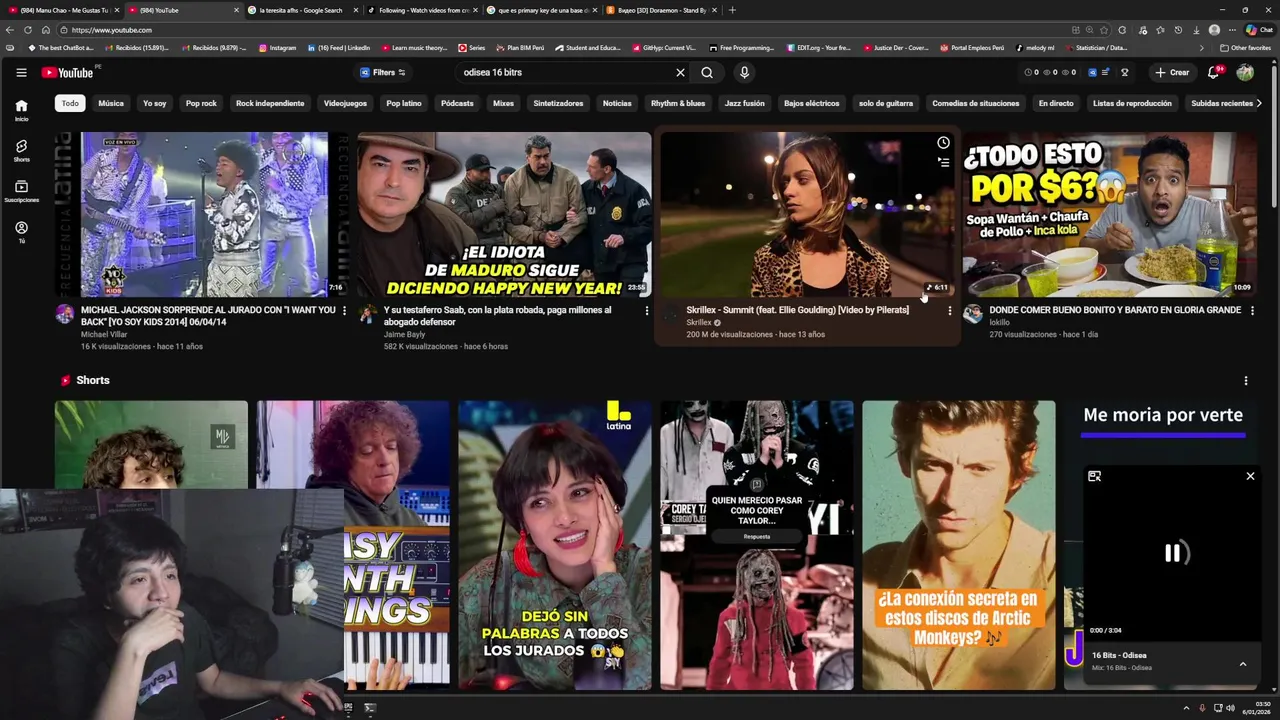Select the Sintetizadores filter chip
This screenshot has width=1280, height=720.
coord(558,103)
